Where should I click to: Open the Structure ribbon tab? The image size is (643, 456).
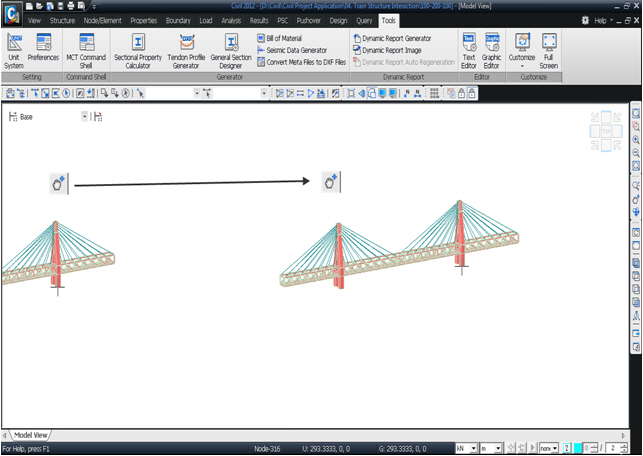pyautogui.click(x=62, y=20)
